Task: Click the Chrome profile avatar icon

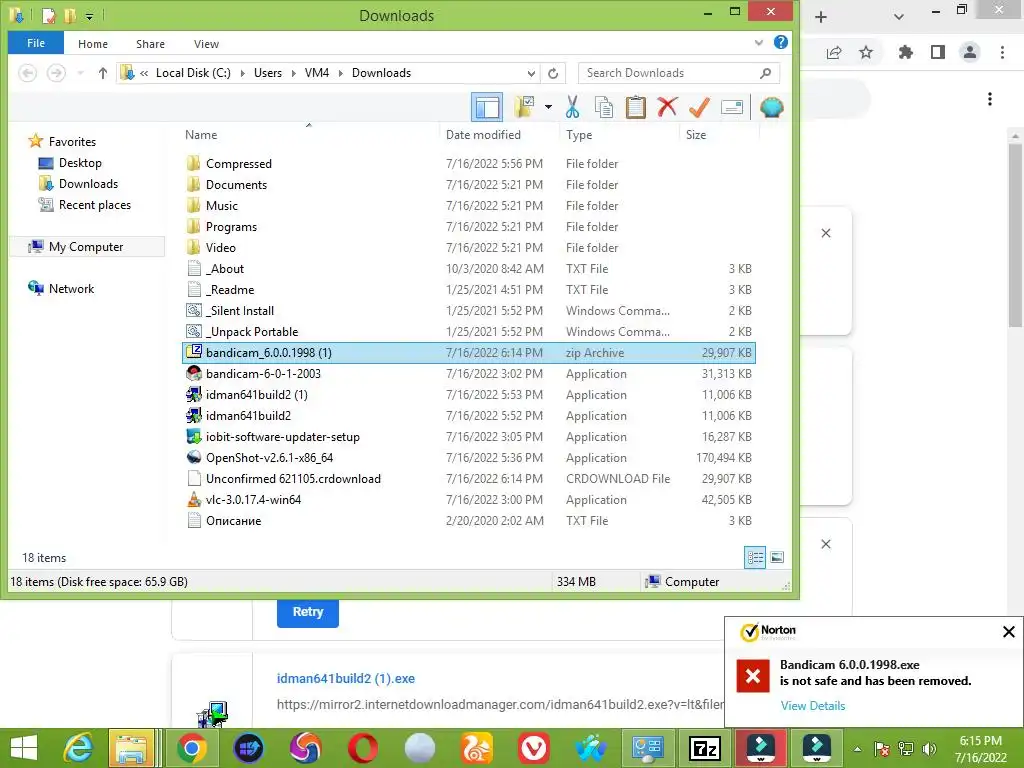Action: coord(970,52)
